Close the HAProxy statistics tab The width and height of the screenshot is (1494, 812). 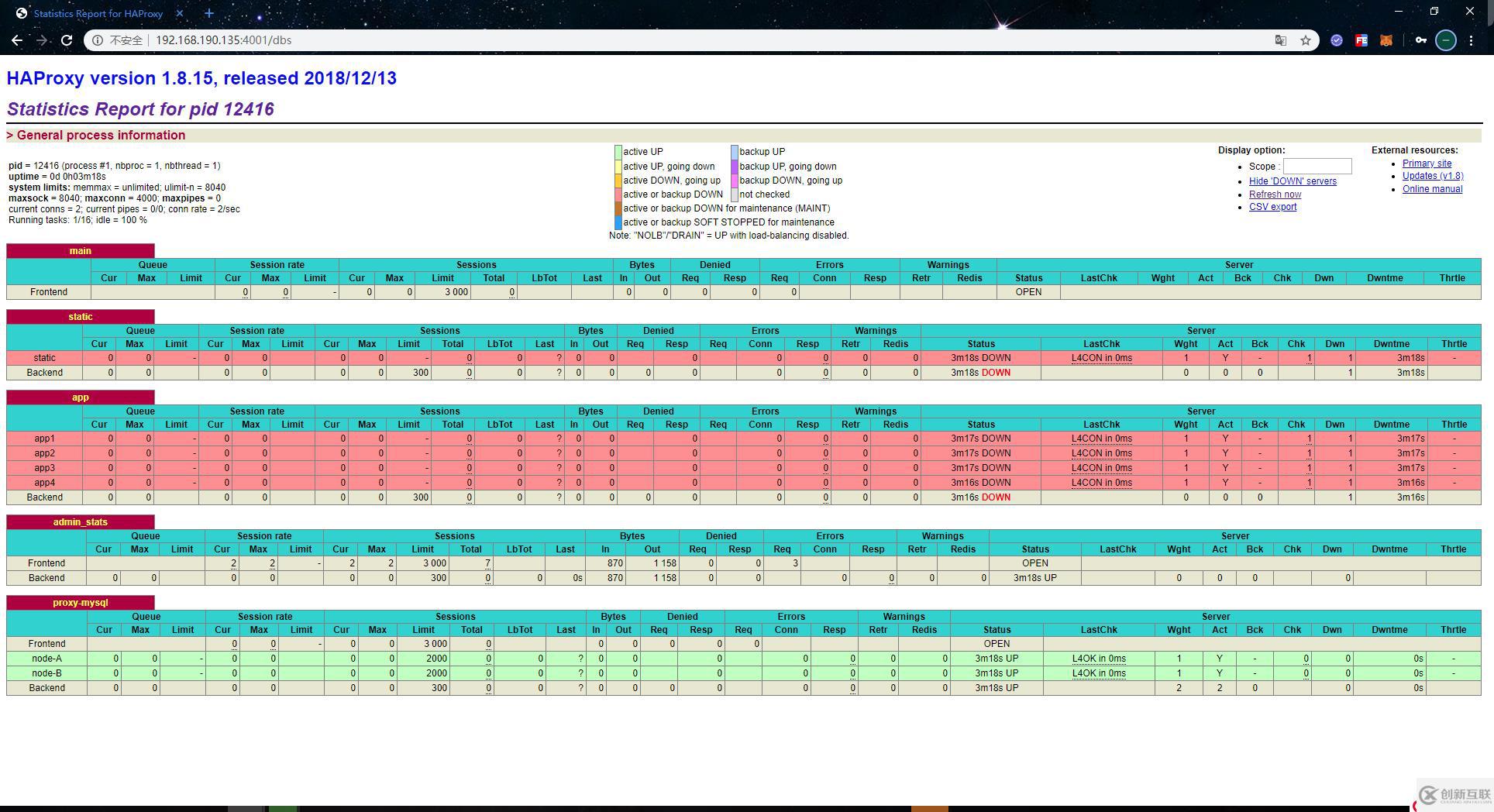click(x=181, y=14)
